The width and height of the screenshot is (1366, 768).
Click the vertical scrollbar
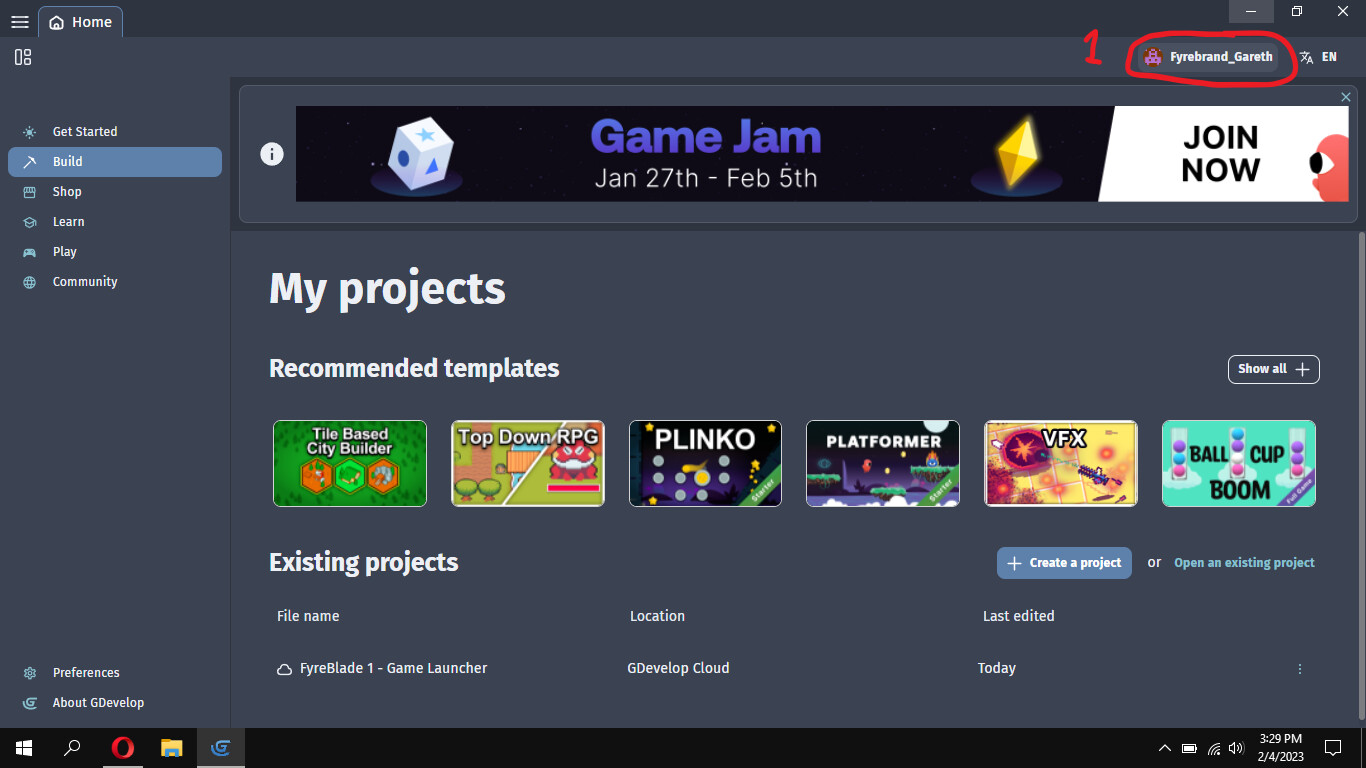coord(1361,476)
